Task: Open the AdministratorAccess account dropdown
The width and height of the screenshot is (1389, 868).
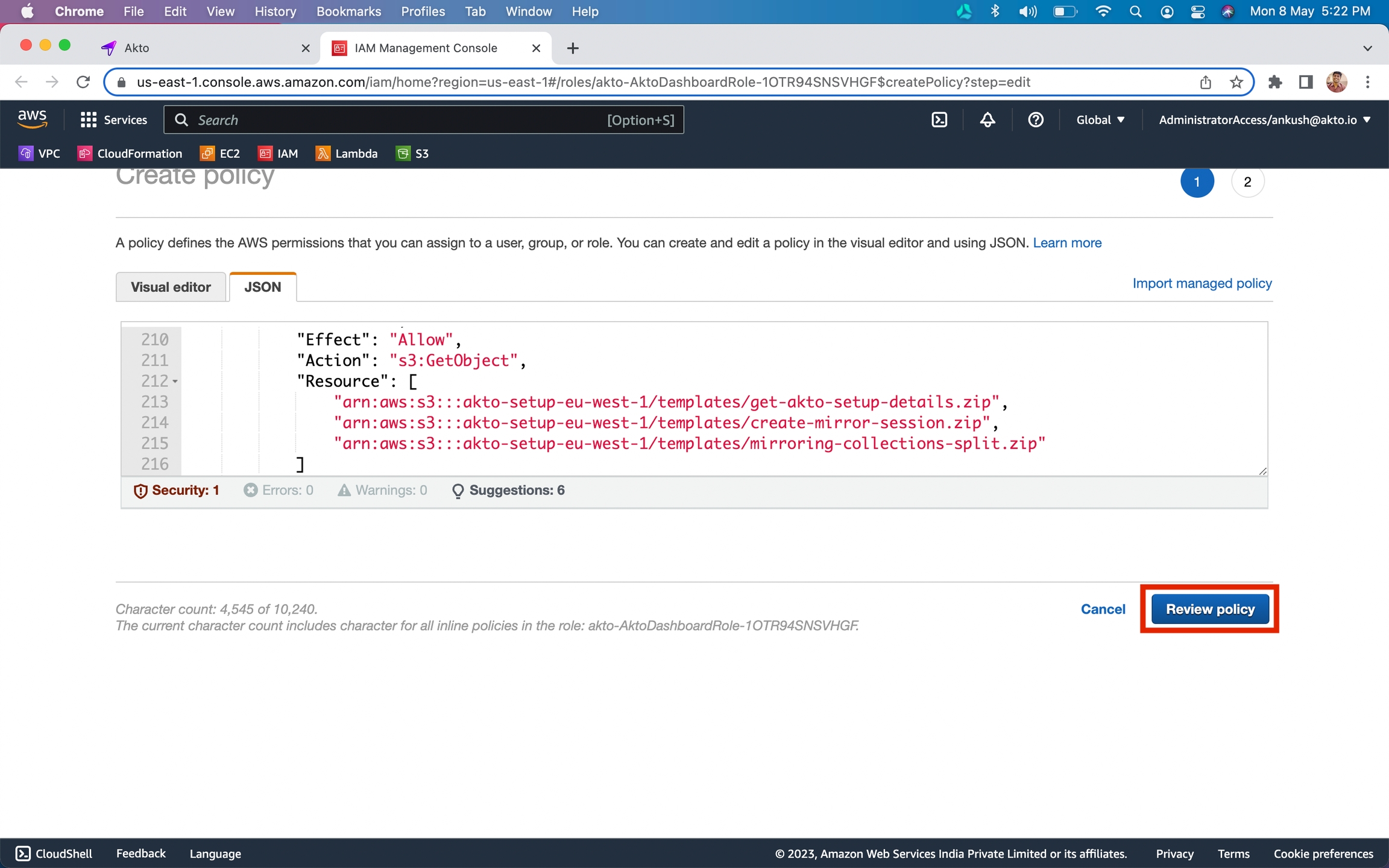Action: 1264,120
